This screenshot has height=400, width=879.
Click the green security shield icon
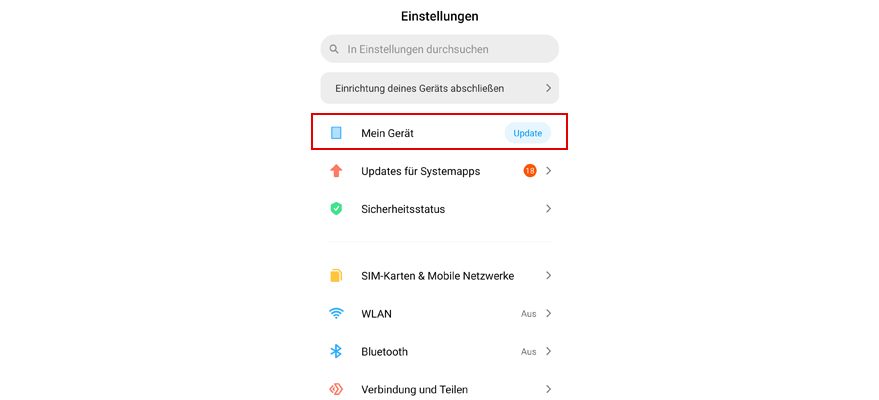pos(337,209)
